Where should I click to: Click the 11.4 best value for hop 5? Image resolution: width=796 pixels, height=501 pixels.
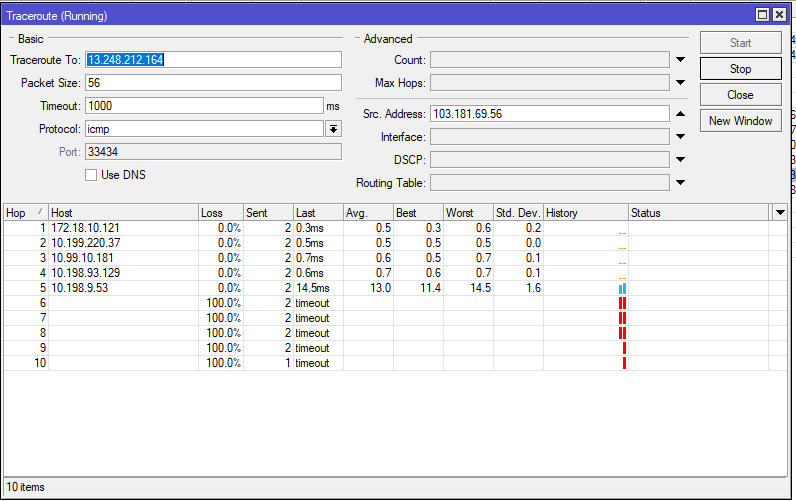430,288
